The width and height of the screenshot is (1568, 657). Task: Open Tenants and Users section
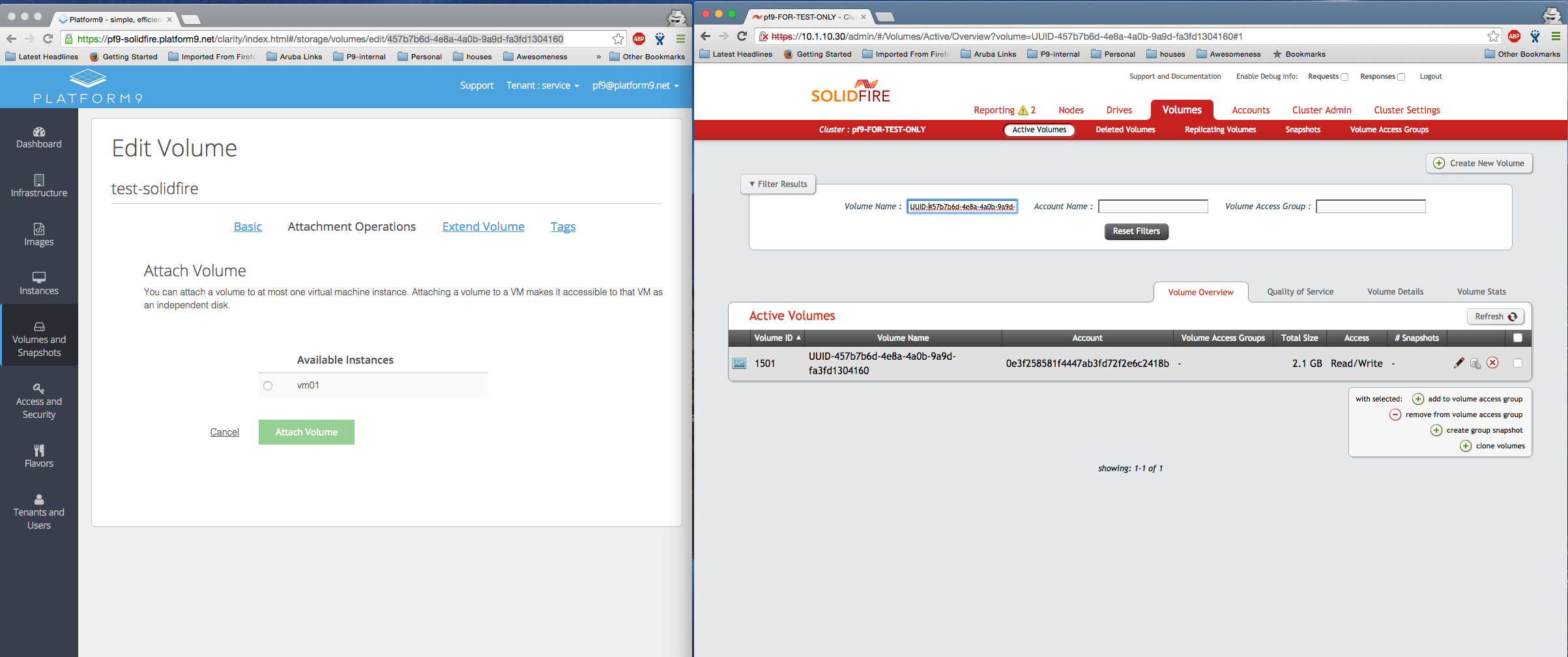[x=39, y=512]
